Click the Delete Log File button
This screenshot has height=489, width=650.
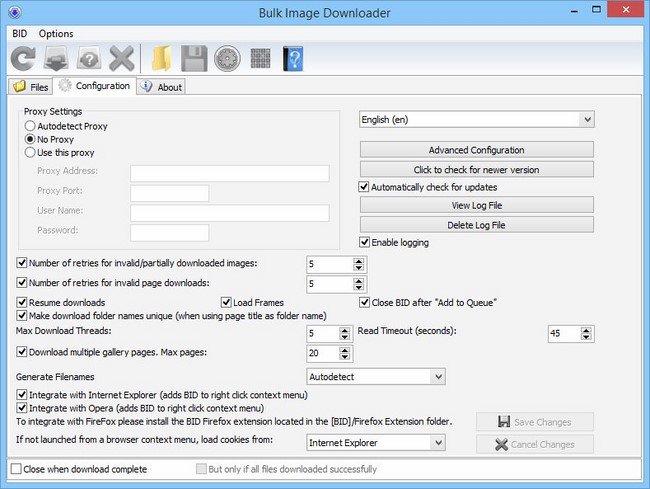477,225
